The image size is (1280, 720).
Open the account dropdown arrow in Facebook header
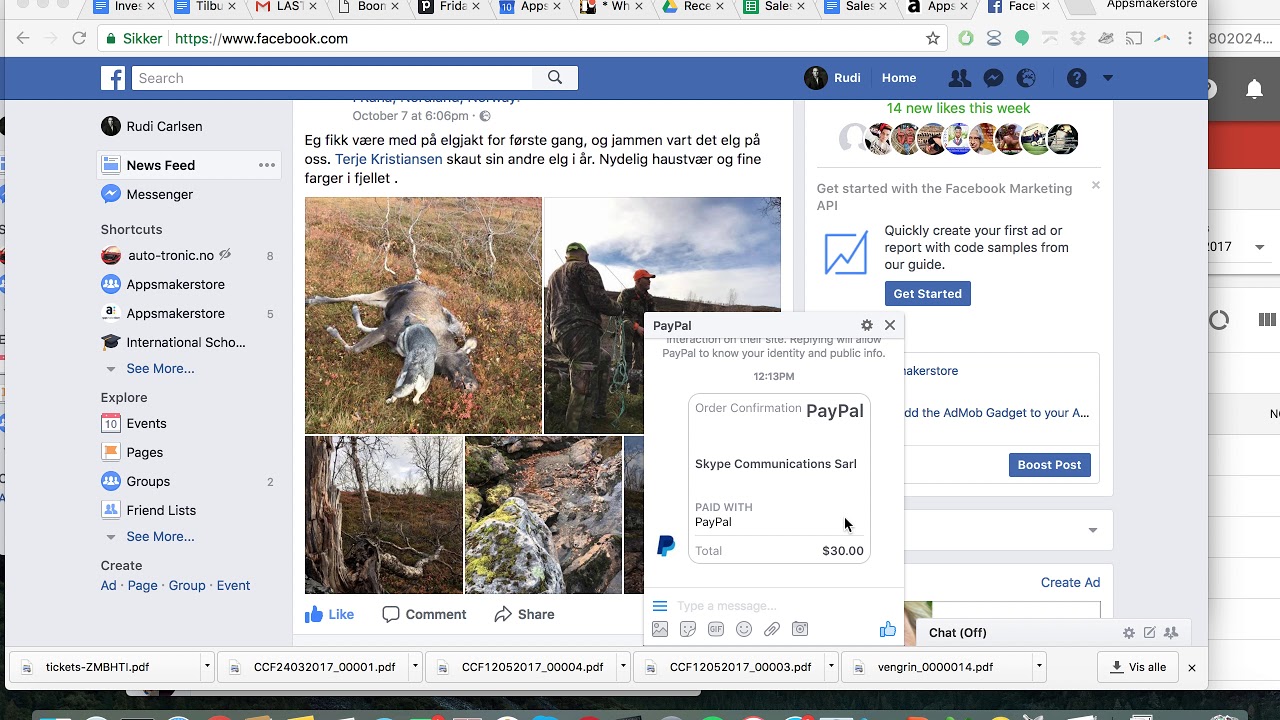click(x=1107, y=78)
